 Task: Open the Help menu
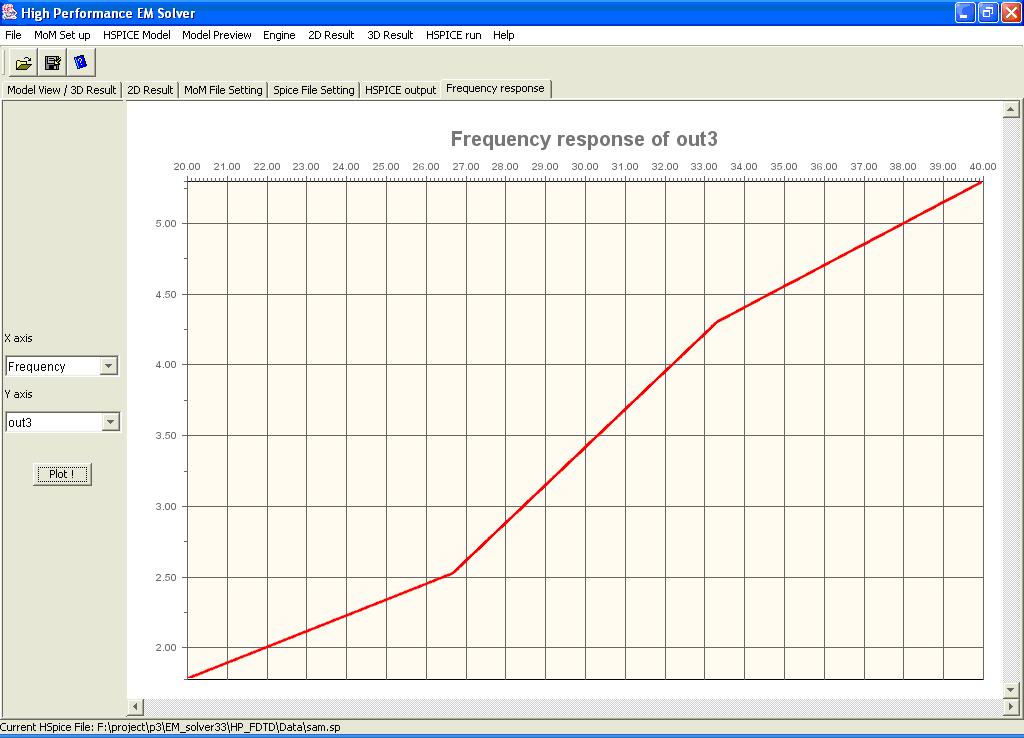click(x=504, y=35)
